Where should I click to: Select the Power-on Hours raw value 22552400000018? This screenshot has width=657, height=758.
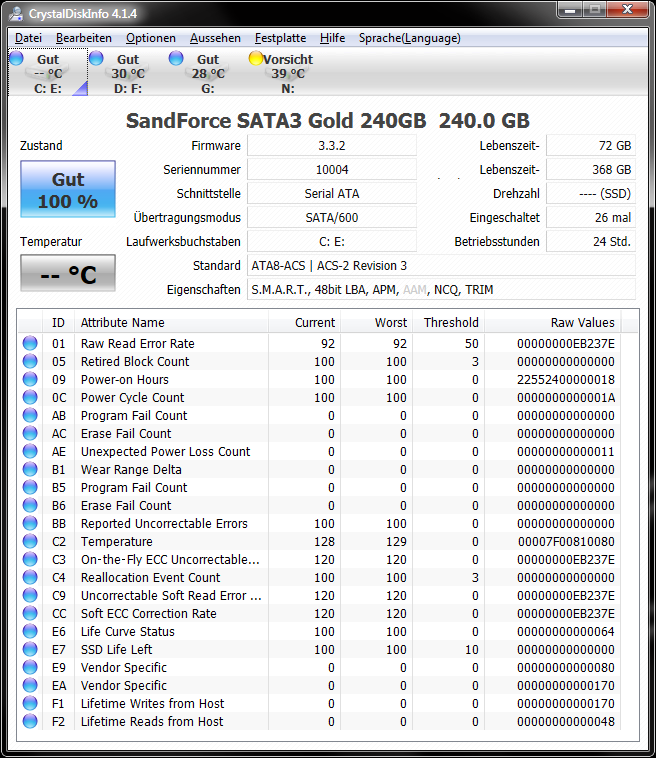point(566,379)
